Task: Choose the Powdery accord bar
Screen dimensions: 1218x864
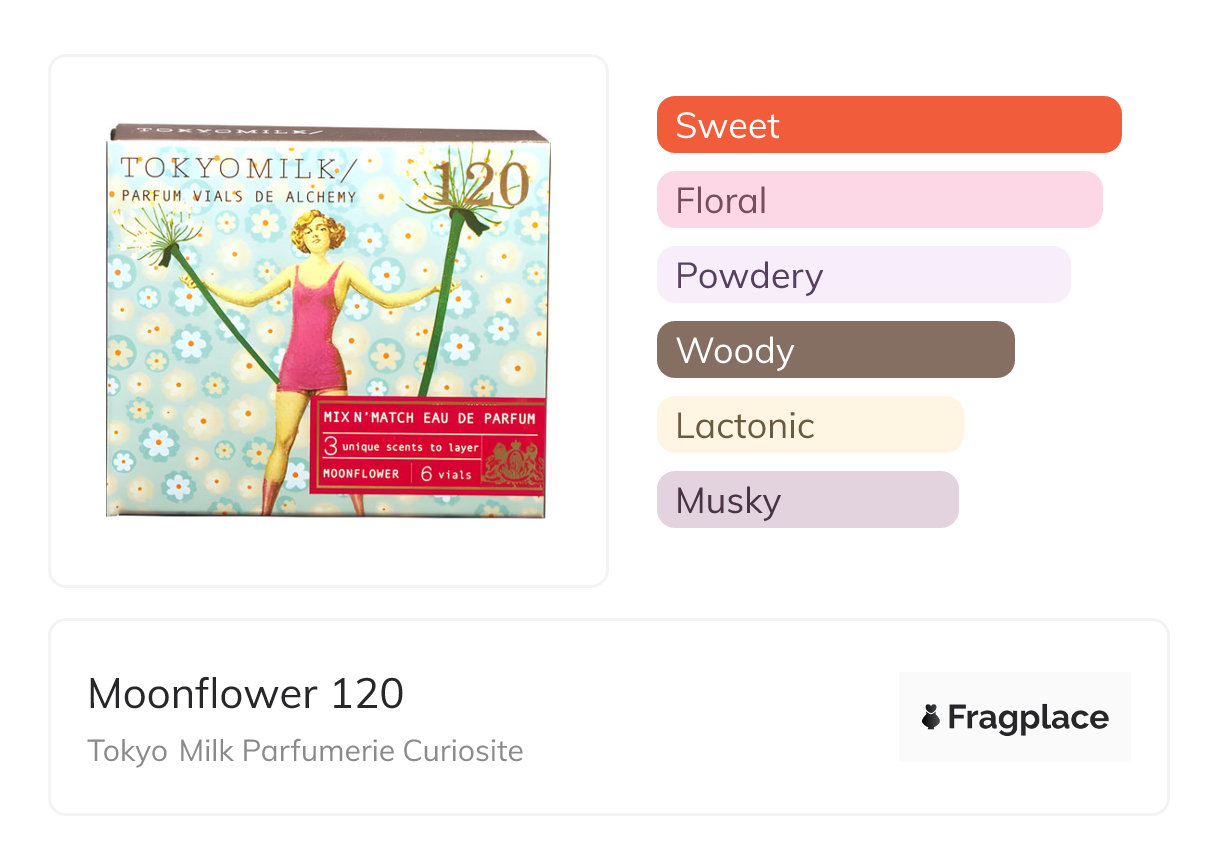Action: pos(863,275)
